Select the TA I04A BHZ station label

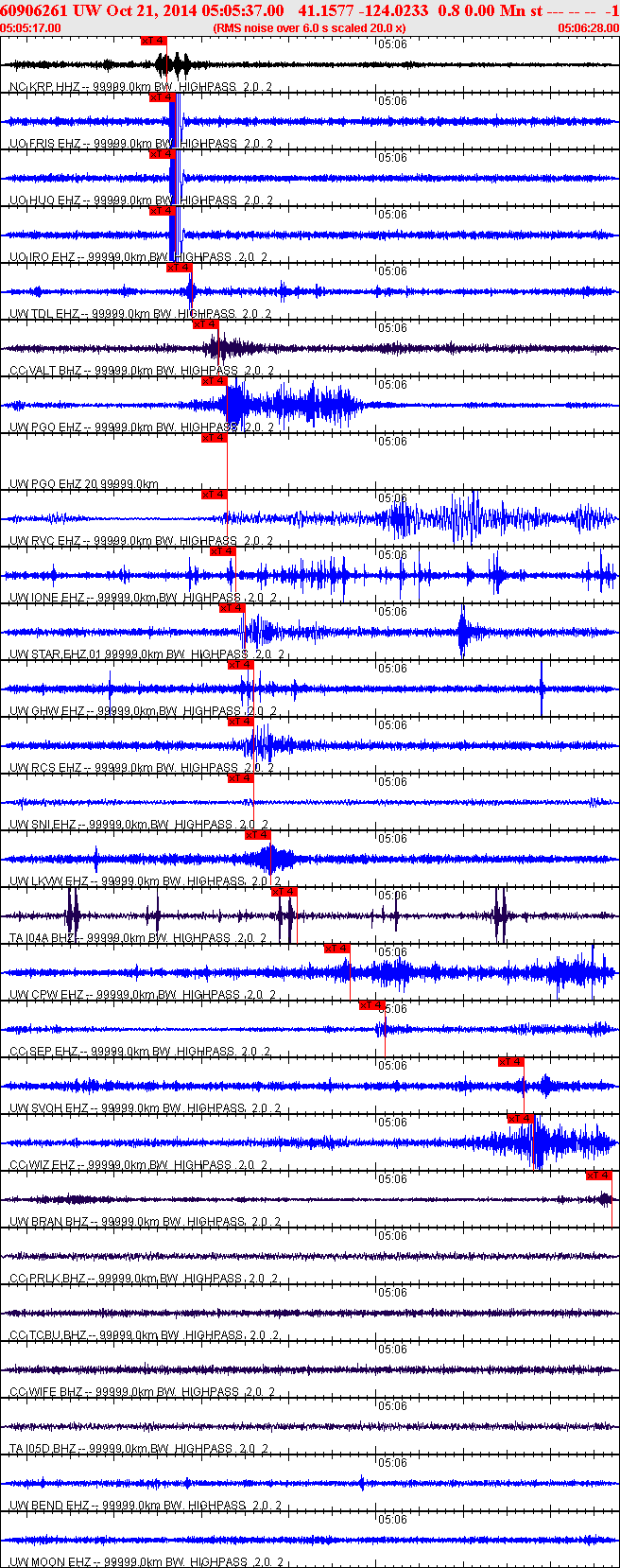pos(138,938)
